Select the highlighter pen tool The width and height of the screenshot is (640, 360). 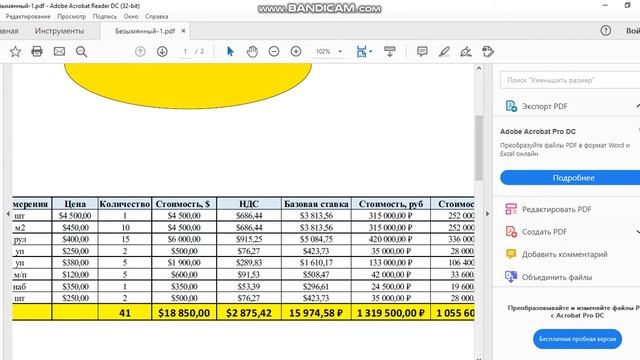[x=444, y=51]
